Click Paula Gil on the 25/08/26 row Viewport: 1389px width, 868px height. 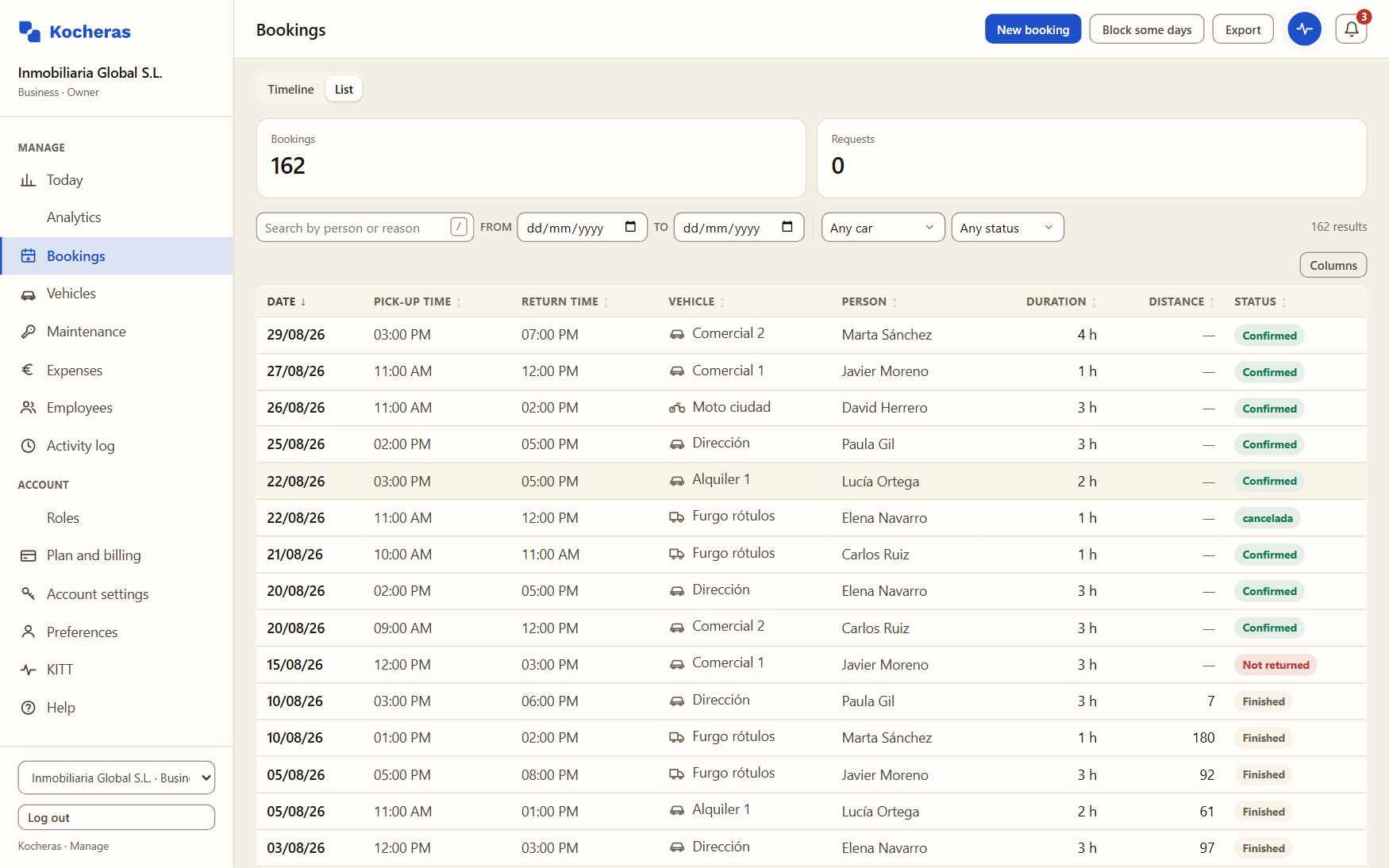click(x=868, y=444)
